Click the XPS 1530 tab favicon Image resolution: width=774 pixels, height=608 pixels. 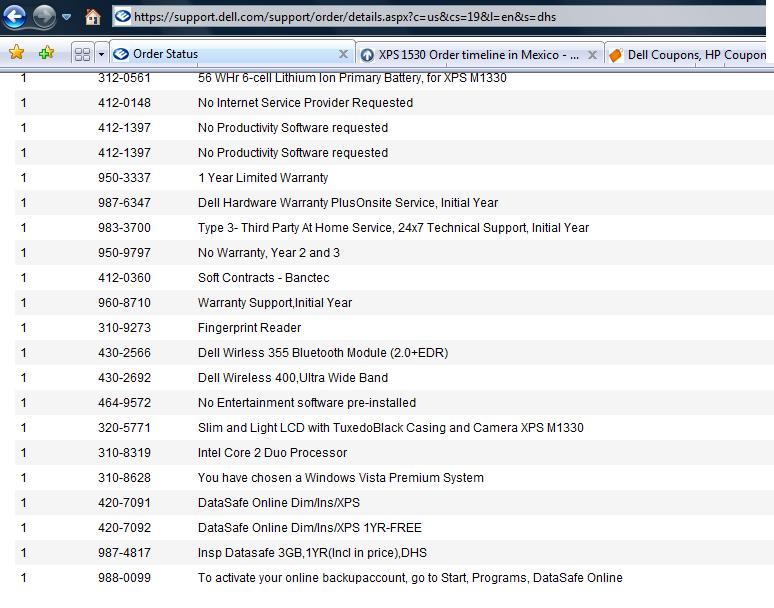(x=367, y=55)
